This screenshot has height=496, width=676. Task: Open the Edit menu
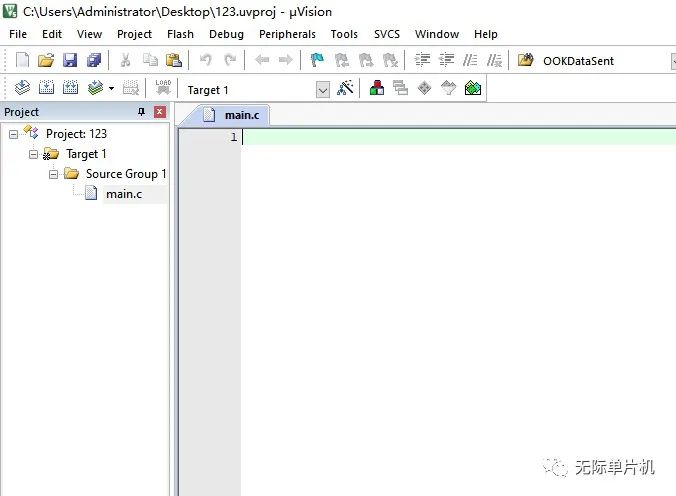point(52,34)
